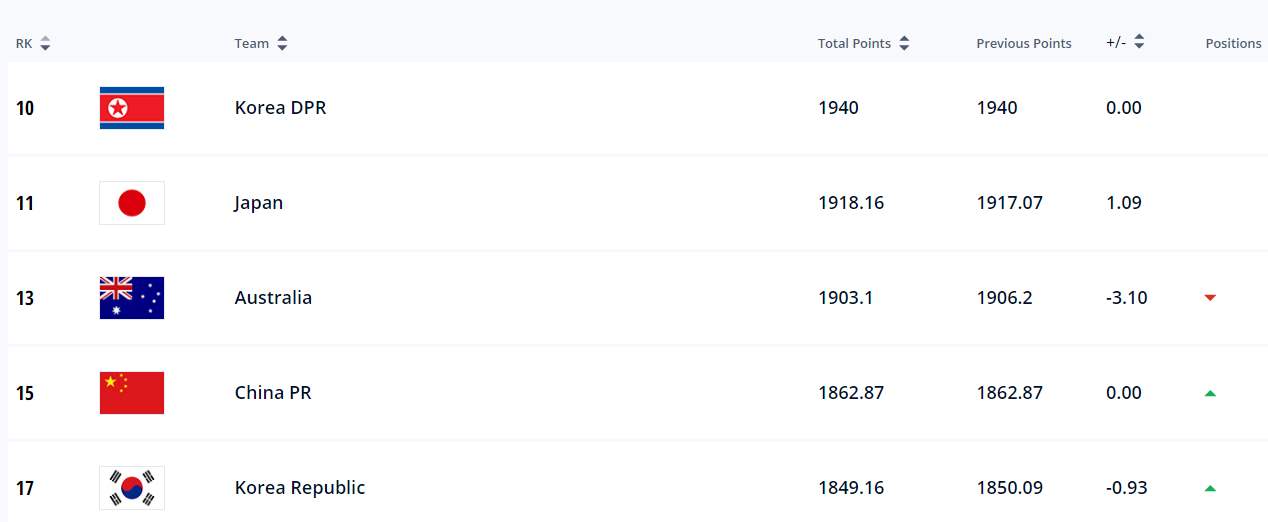Click the Previous Points column header
Image resolution: width=1268 pixels, height=522 pixels.
pyautogui.click(x=1024, y=44)
